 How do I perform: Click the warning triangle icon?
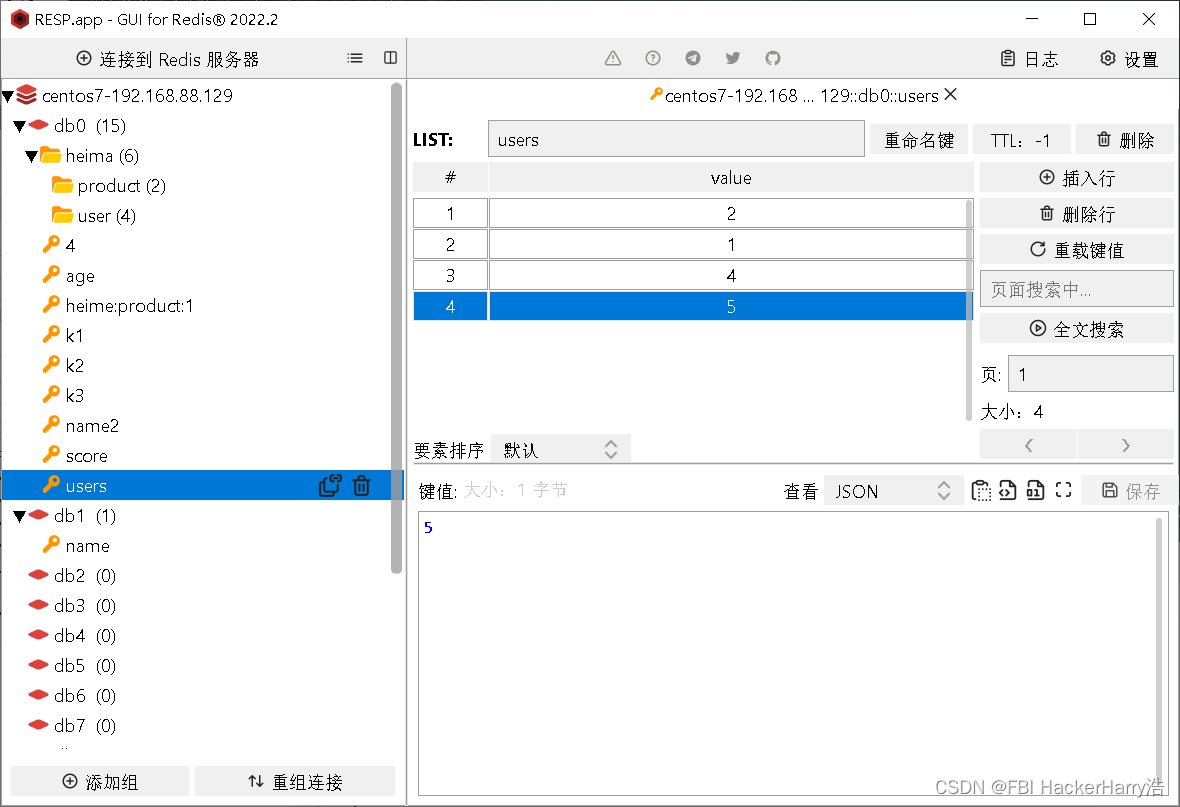click(x=612, y=58)
